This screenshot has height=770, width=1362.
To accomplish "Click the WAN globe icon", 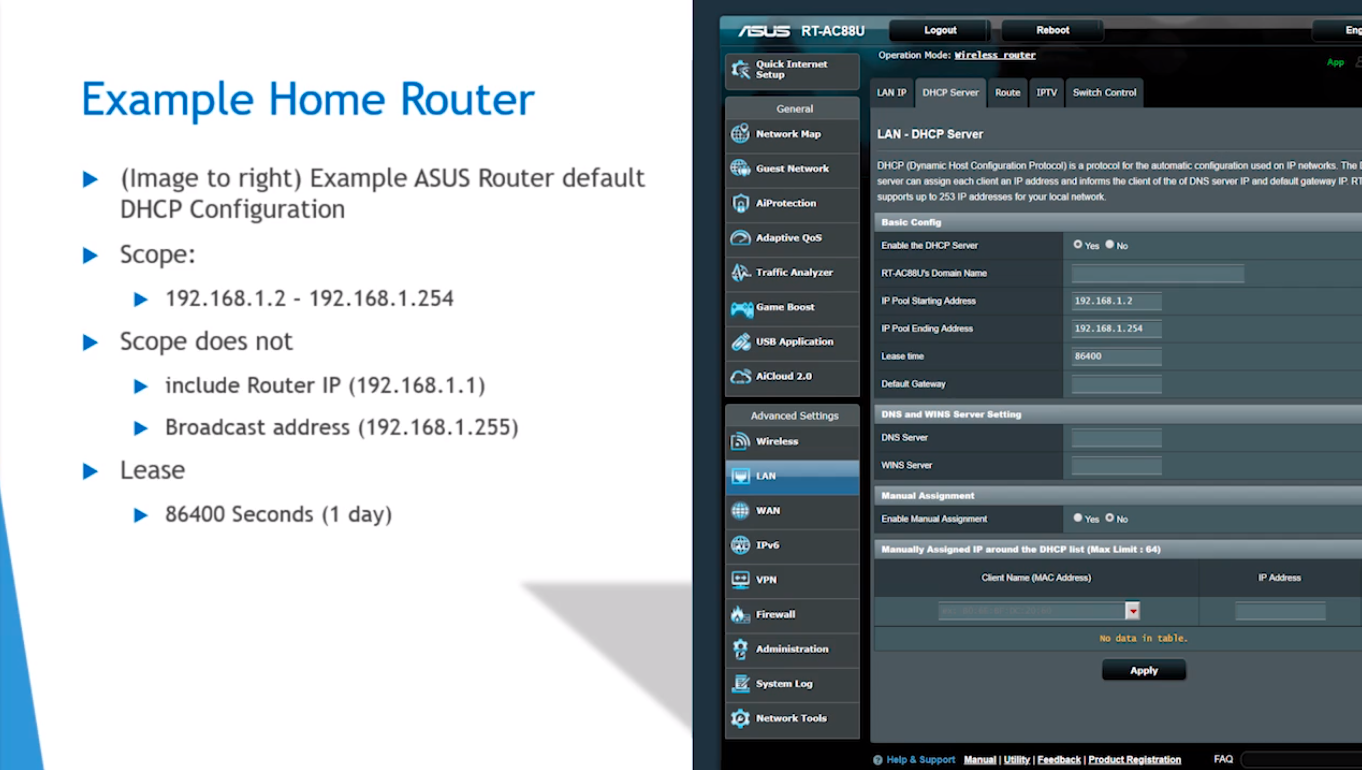I will pos(740,510).
